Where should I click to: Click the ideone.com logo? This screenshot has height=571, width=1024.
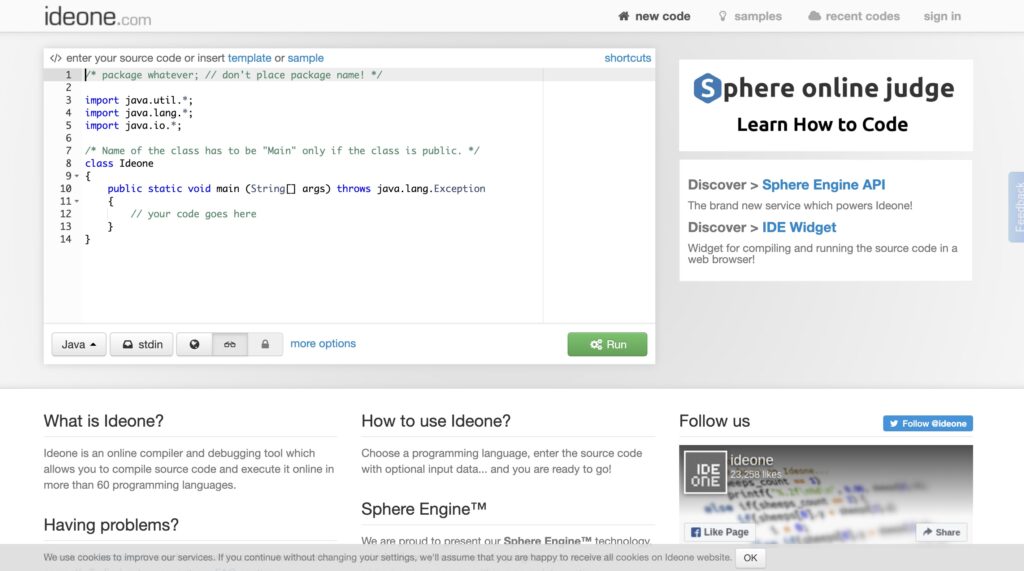point(97,16)
